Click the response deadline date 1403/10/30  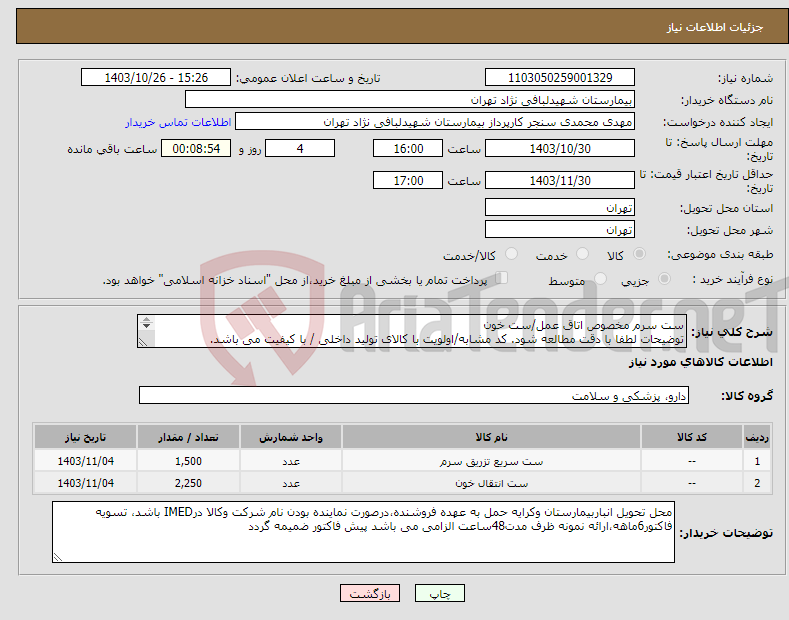pyautogui.click(x=560, y=148)
